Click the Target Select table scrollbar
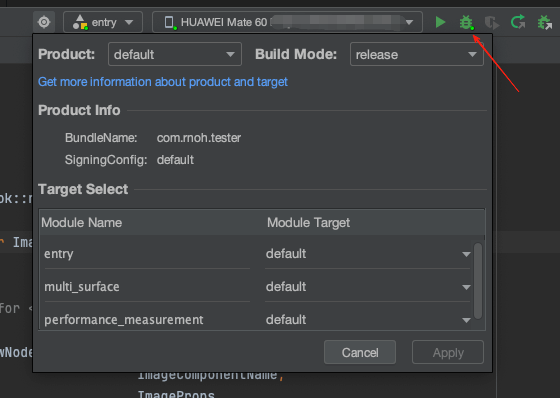This screenshot has height=398, width=560. (x=478, y=281)
